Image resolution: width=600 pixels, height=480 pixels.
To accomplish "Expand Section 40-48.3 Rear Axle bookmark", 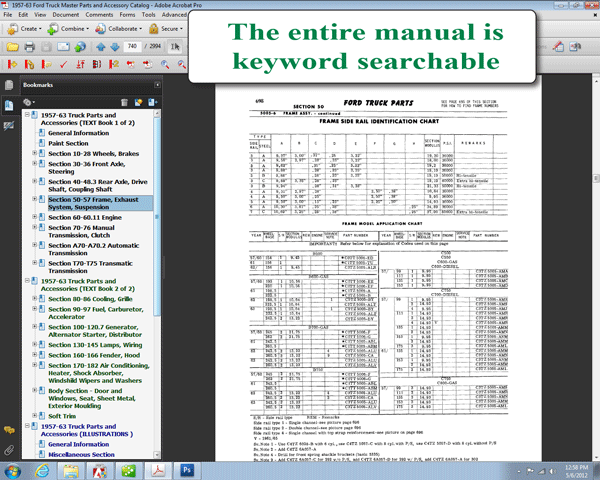I will click(34, 181).
